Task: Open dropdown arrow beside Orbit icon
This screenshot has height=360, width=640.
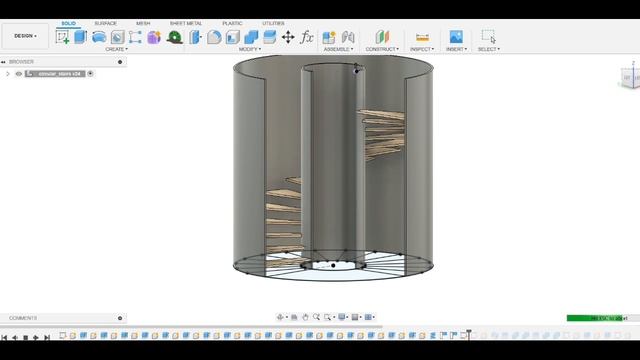Action: pyautogui.click(x=287, y=317)
